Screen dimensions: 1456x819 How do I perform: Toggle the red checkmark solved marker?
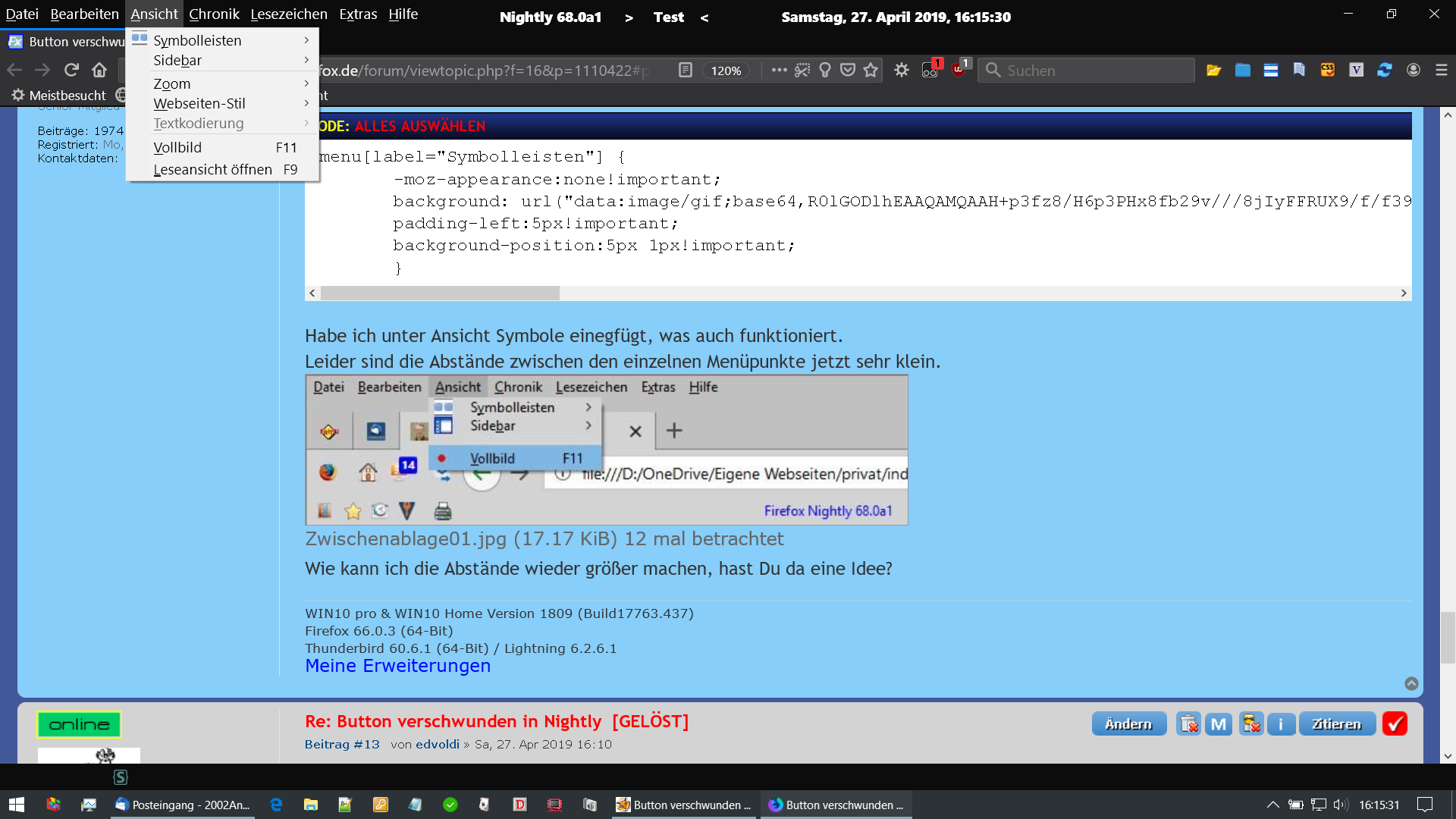tap(1395, 724)
